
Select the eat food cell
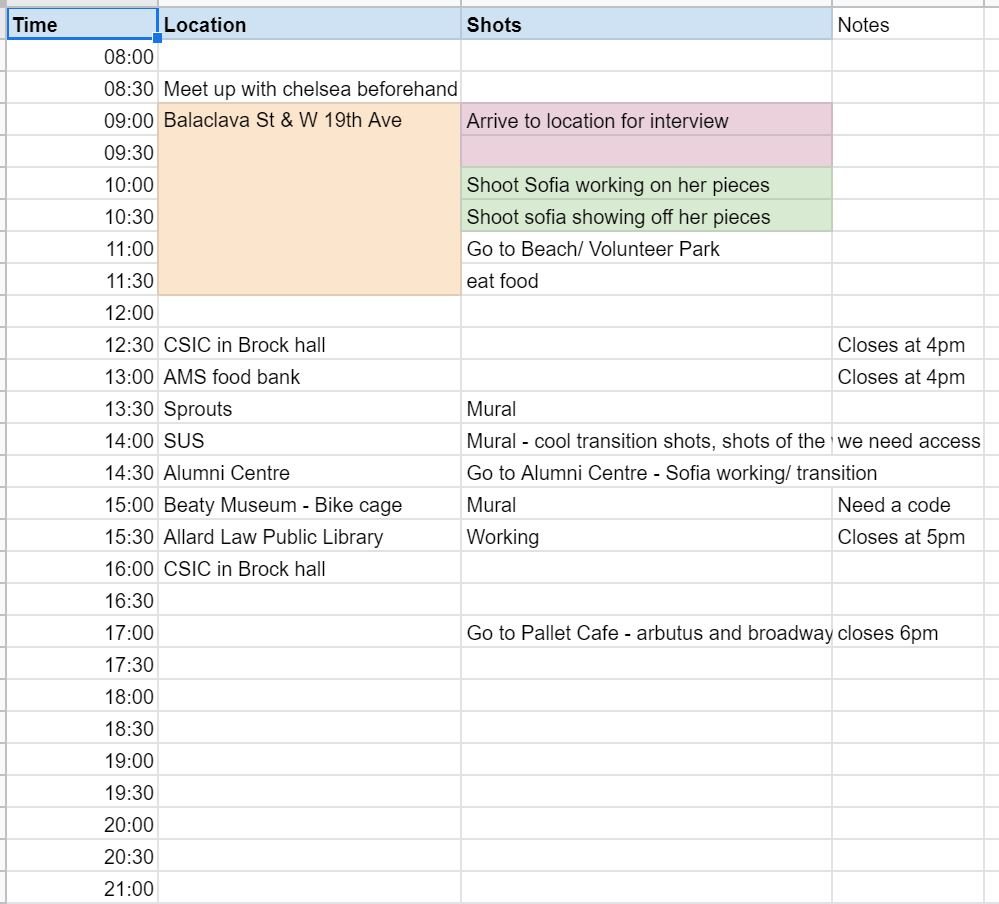pos(646,281)
